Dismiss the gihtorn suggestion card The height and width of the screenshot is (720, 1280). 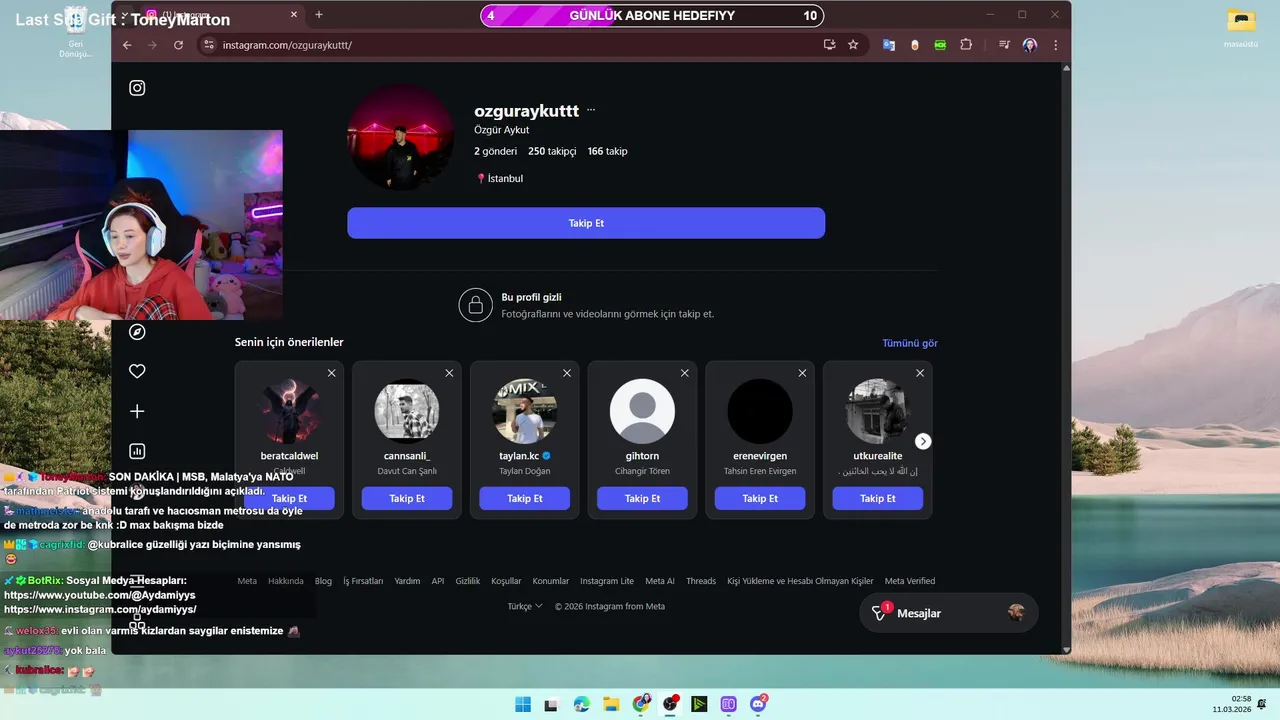[x=685, y=373]
